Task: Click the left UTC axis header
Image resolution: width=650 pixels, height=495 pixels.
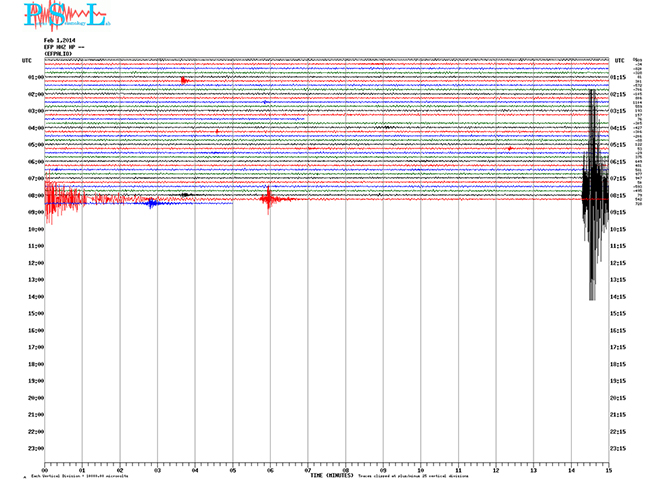Action: pyautogui.click(x=27, y=60)
